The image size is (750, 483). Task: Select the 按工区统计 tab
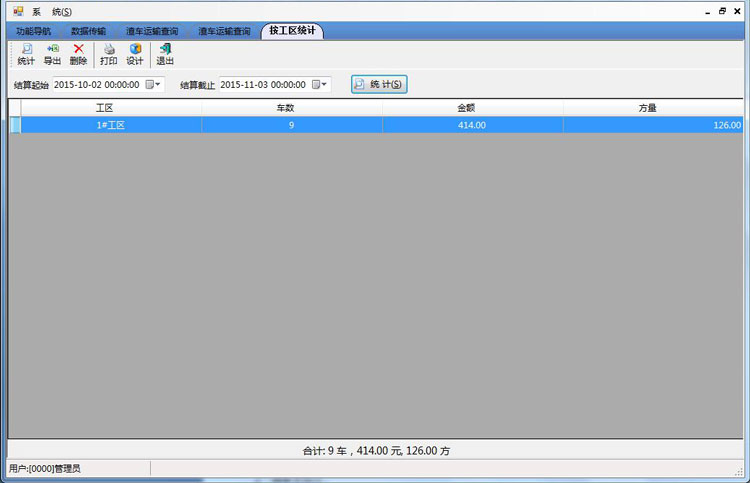291,31
